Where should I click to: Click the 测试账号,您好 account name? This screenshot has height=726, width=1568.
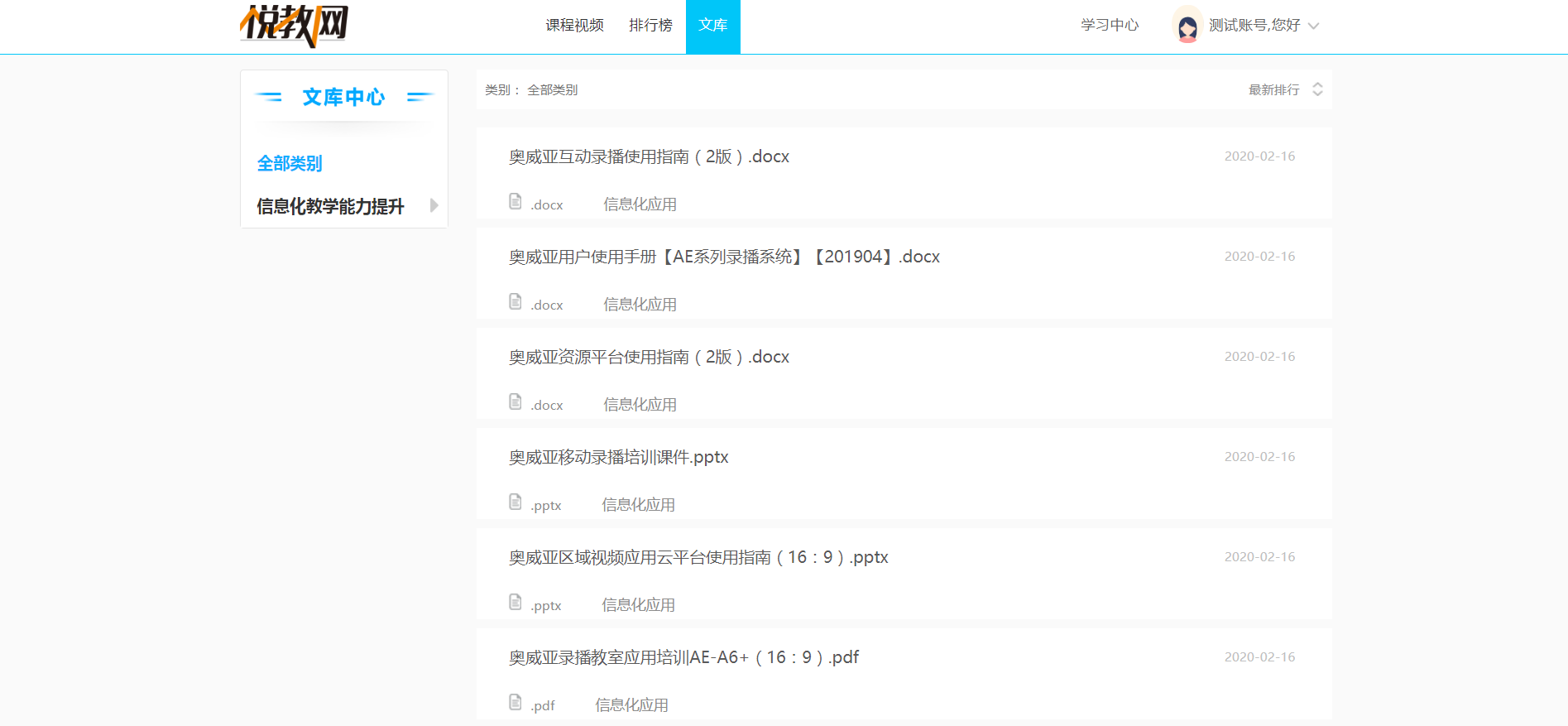1254,26
